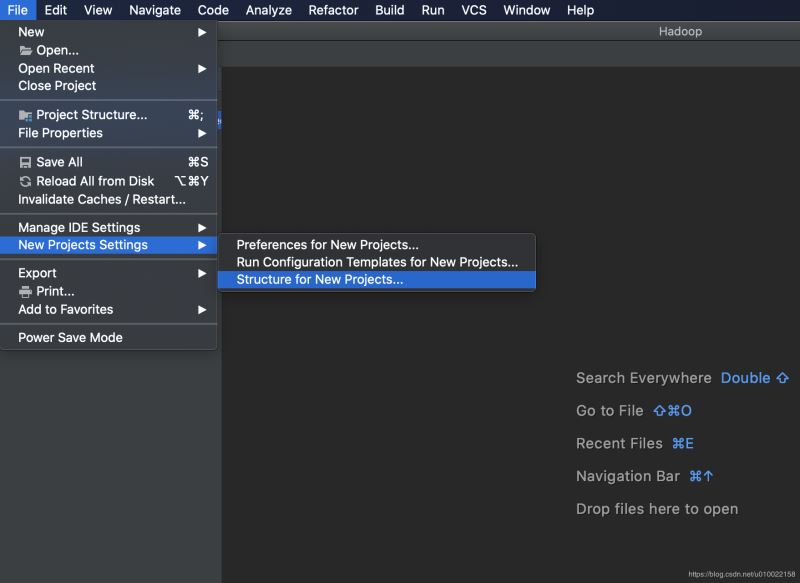Expand the New submenu arrow
The height and width of the screenshot is (583, 800).
click(x=202, y=32)
